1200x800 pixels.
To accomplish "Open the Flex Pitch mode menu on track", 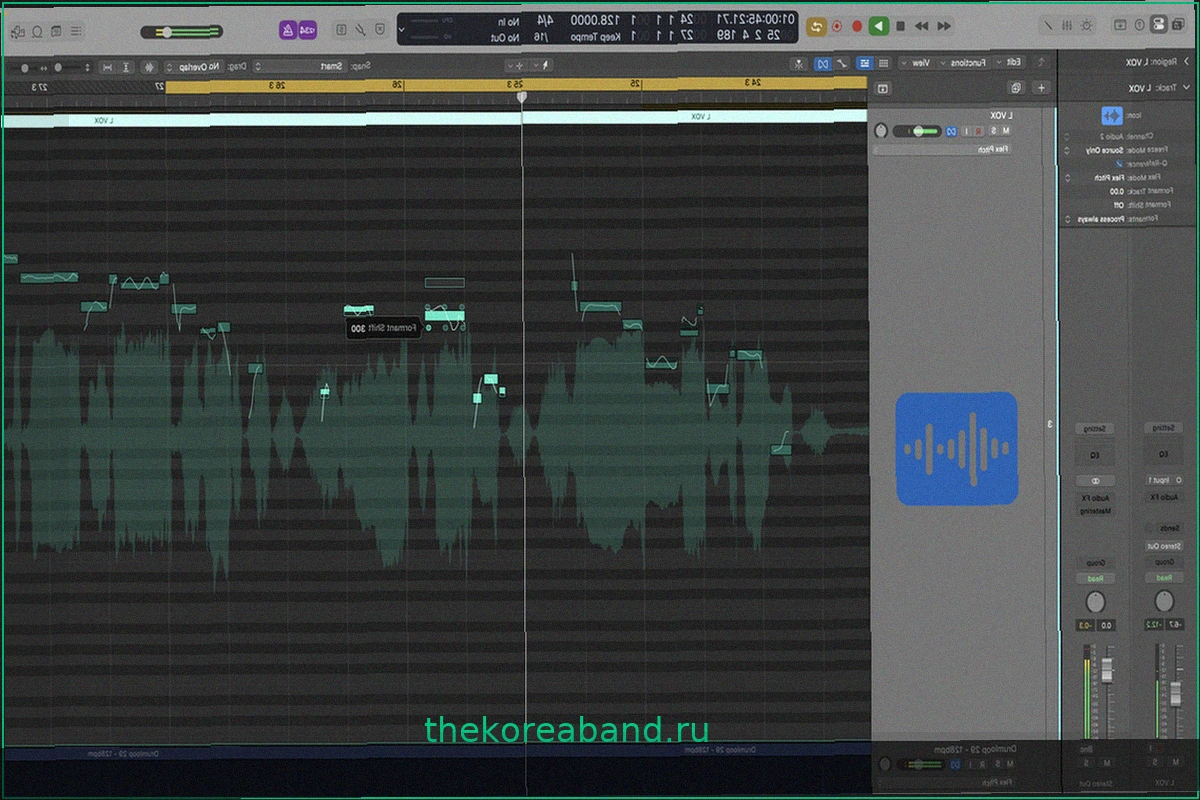I will tap(942, 149).
